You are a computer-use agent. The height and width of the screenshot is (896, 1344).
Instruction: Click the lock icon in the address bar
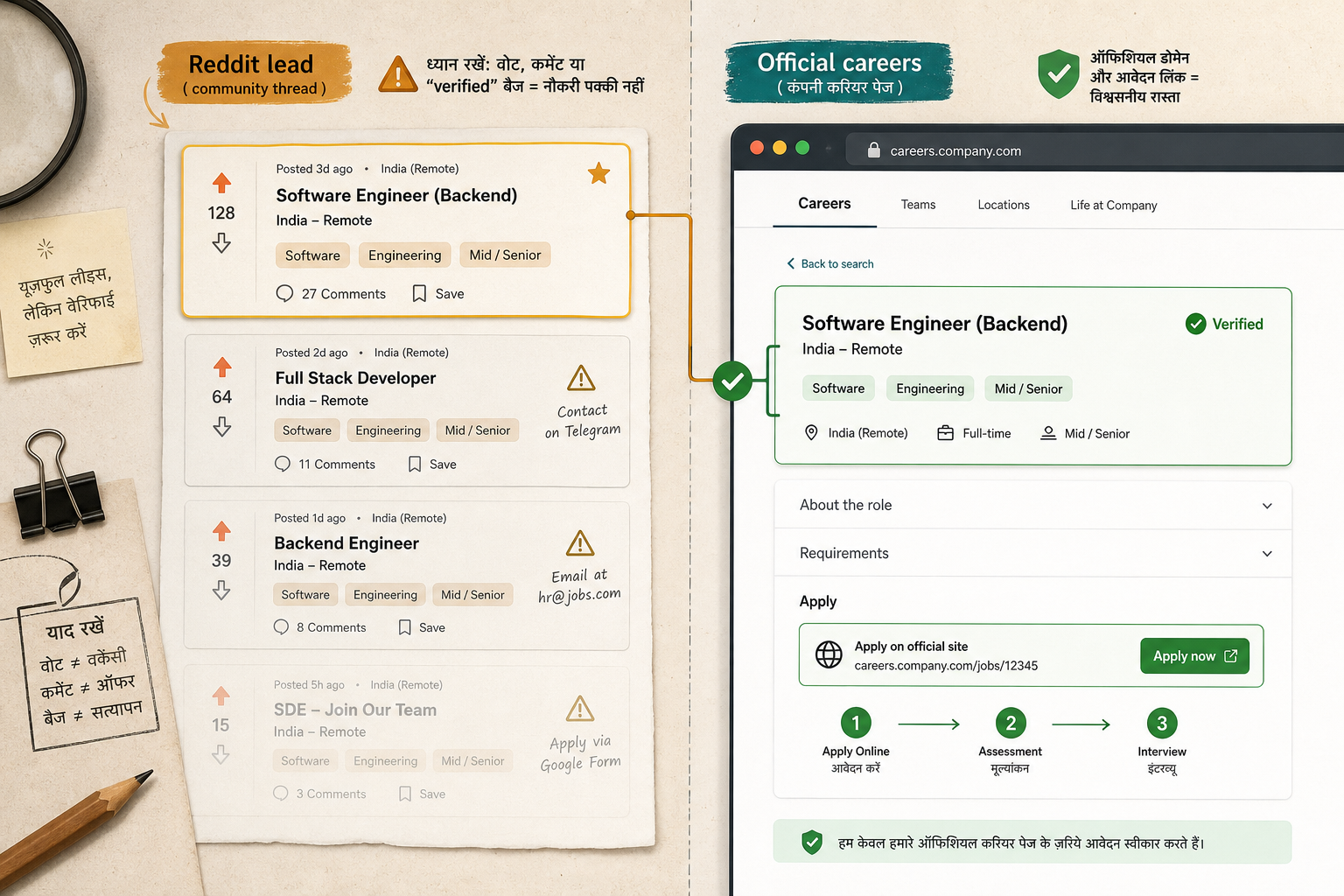[873, 150]
